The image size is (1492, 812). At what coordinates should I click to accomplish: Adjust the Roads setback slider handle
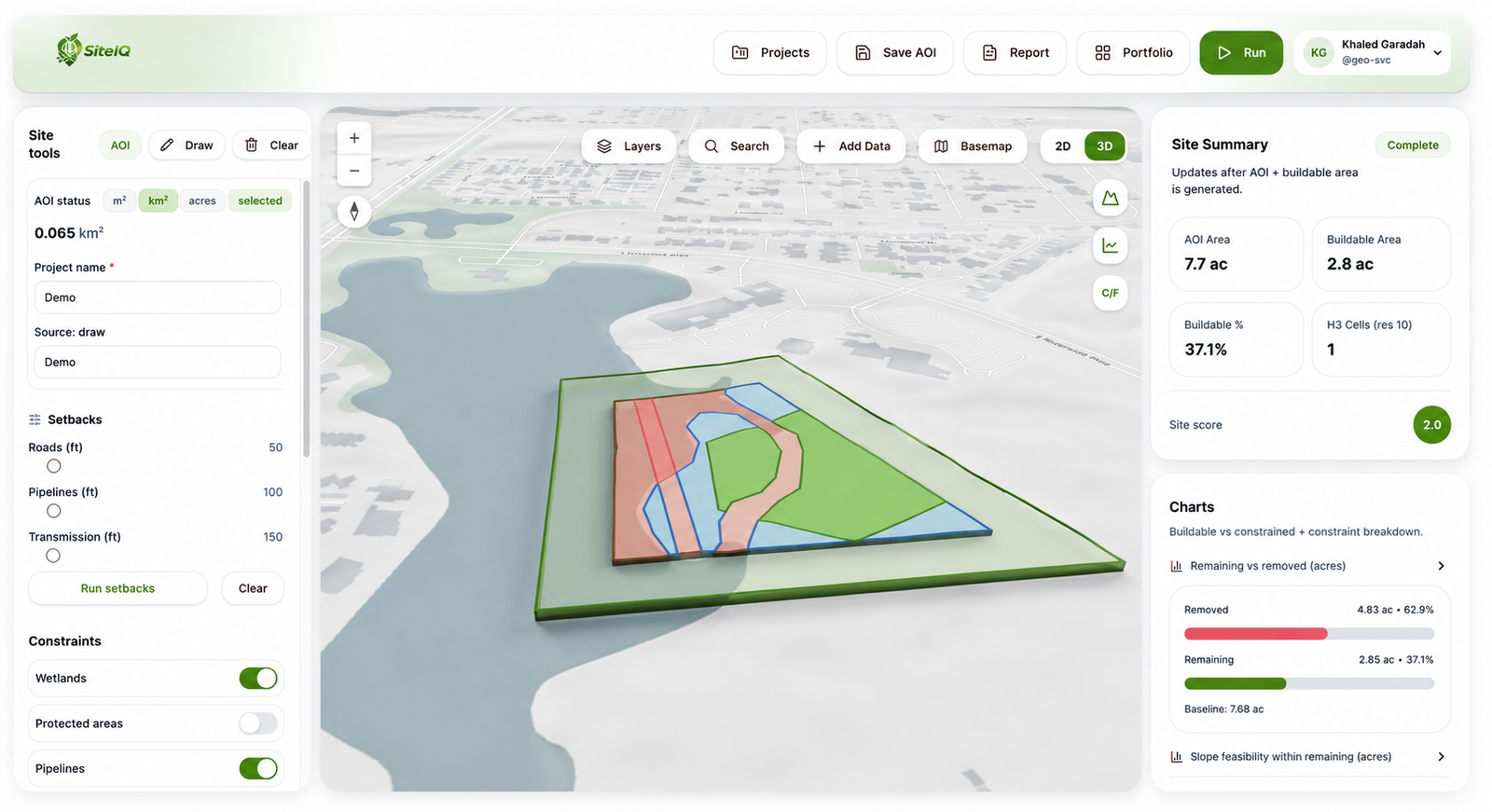(54, 466)
